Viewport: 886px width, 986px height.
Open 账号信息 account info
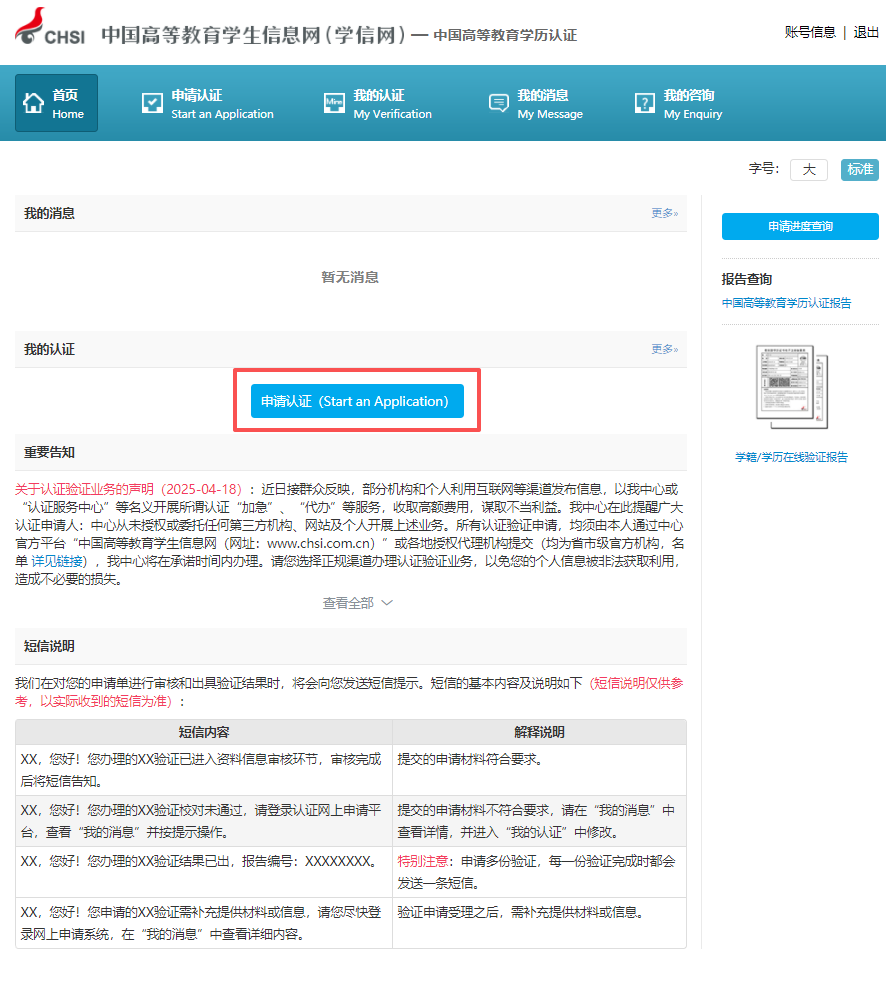point(810,32)
